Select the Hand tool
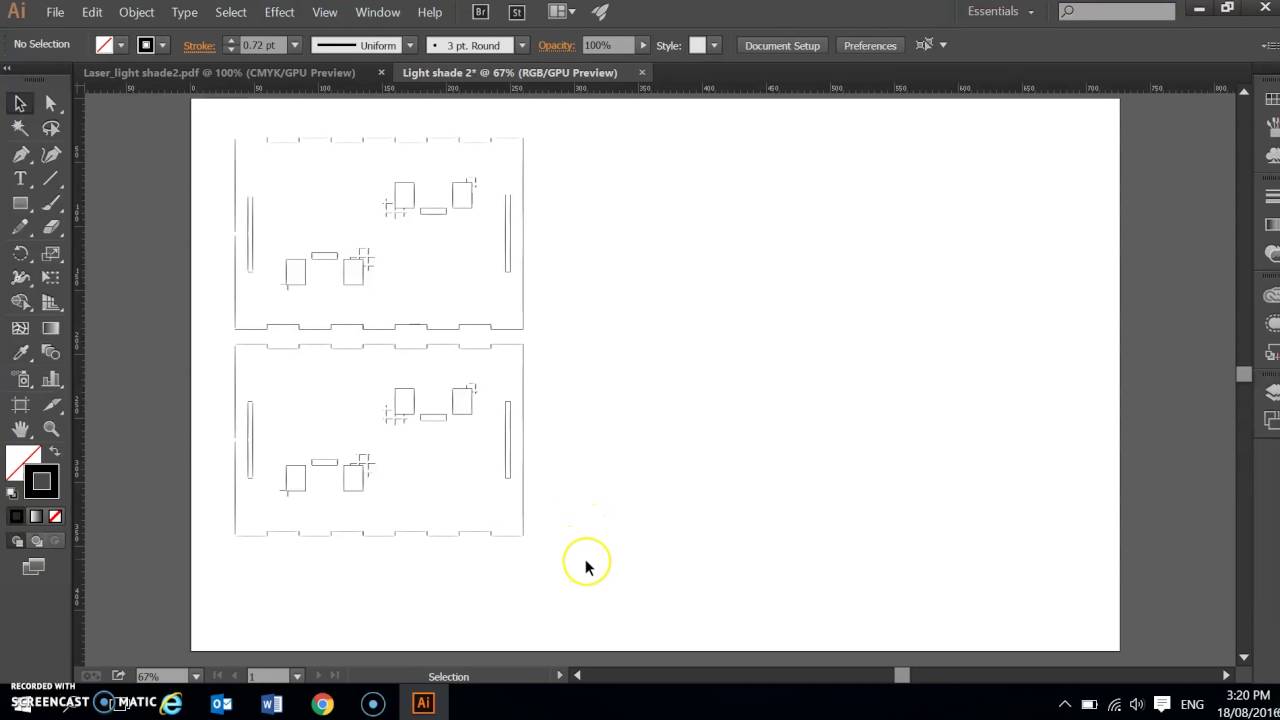The image size is (1280, 720). 20,429
